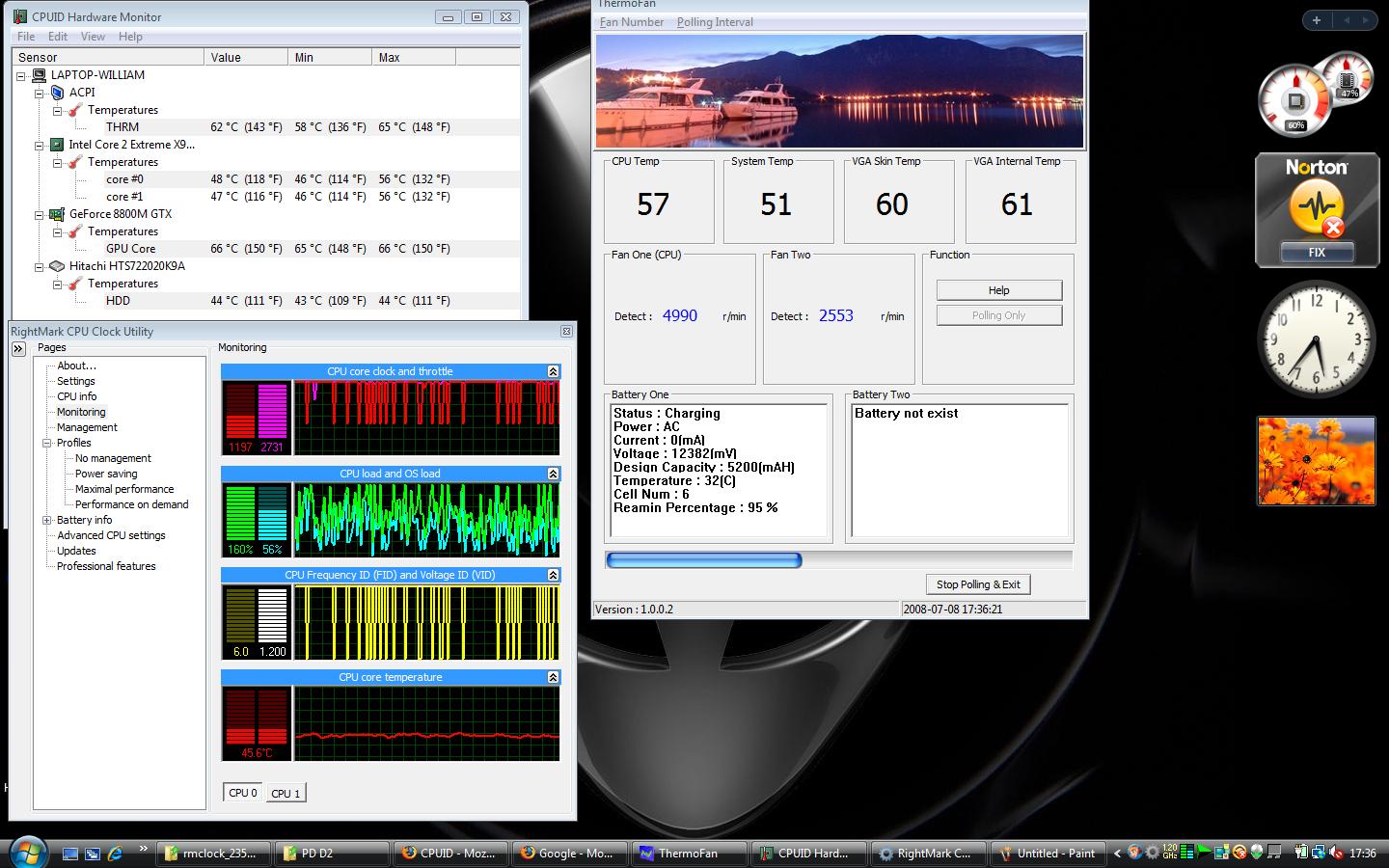The height and width of the screenshot is (868, 1389).
Task: Open the Help menu in Hardware Monitor
Action: pyautogui.click(x=130, y=37)
